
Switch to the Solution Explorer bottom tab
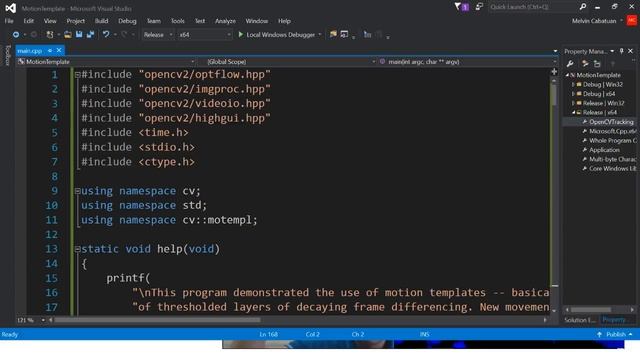580,320
